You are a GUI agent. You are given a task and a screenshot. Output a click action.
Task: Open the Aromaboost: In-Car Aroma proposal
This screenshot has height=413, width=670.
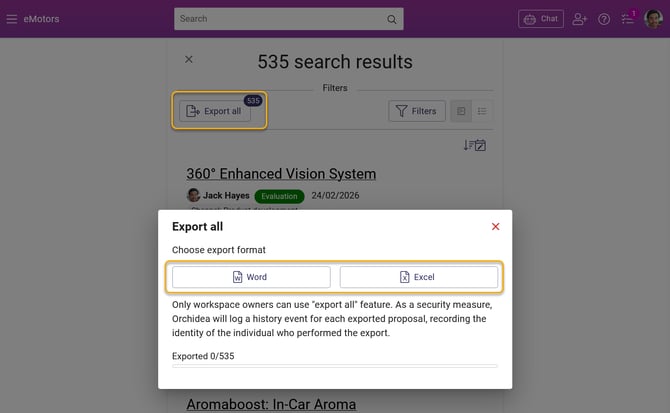point(271,404)
